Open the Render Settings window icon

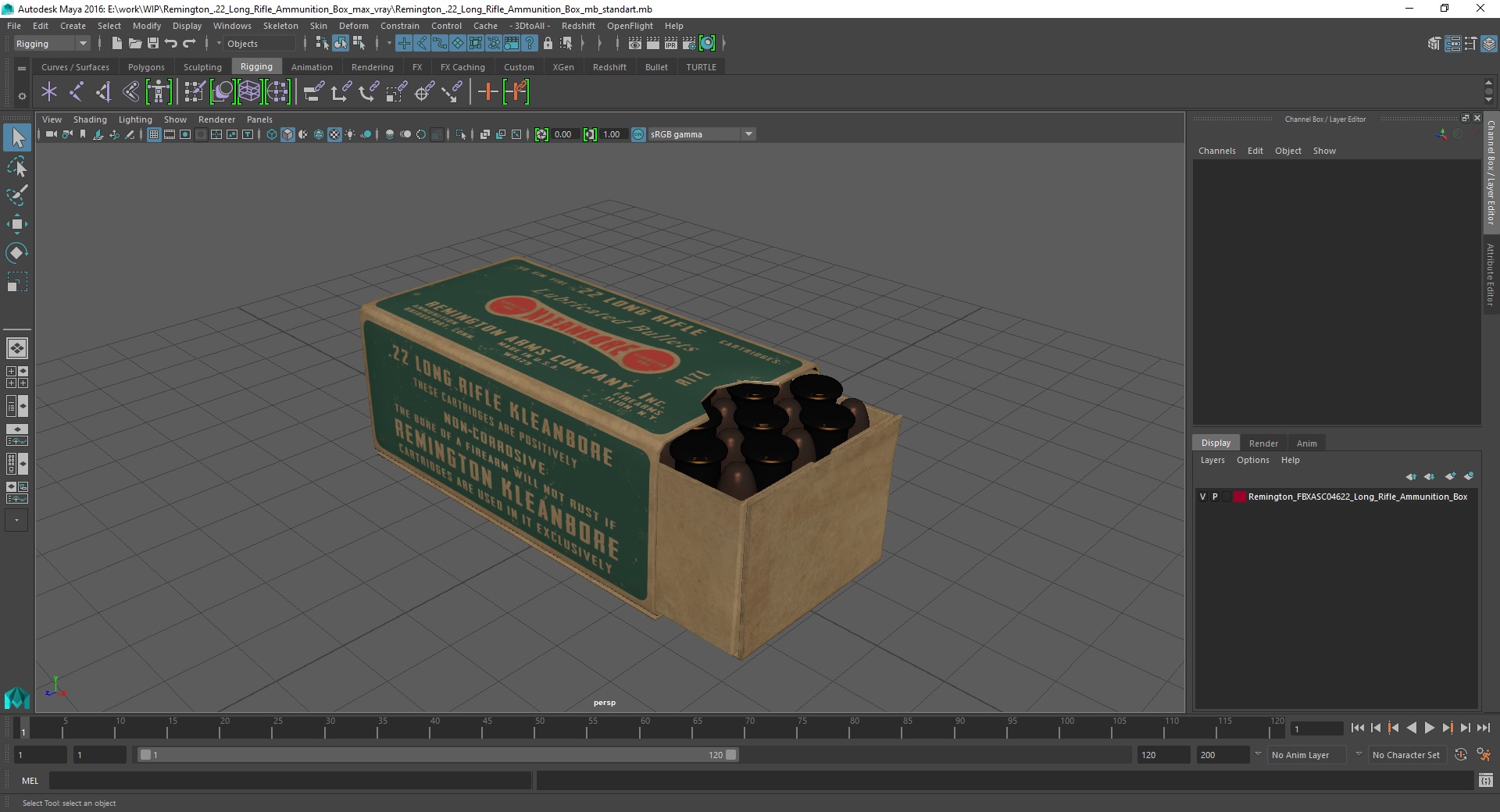point(689,44)
